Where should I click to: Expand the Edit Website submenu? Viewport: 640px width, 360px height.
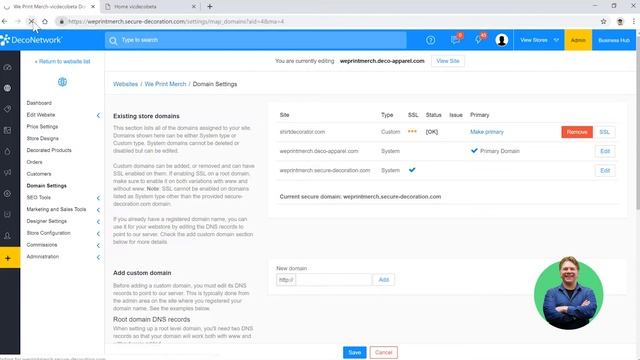click(98, 116)
